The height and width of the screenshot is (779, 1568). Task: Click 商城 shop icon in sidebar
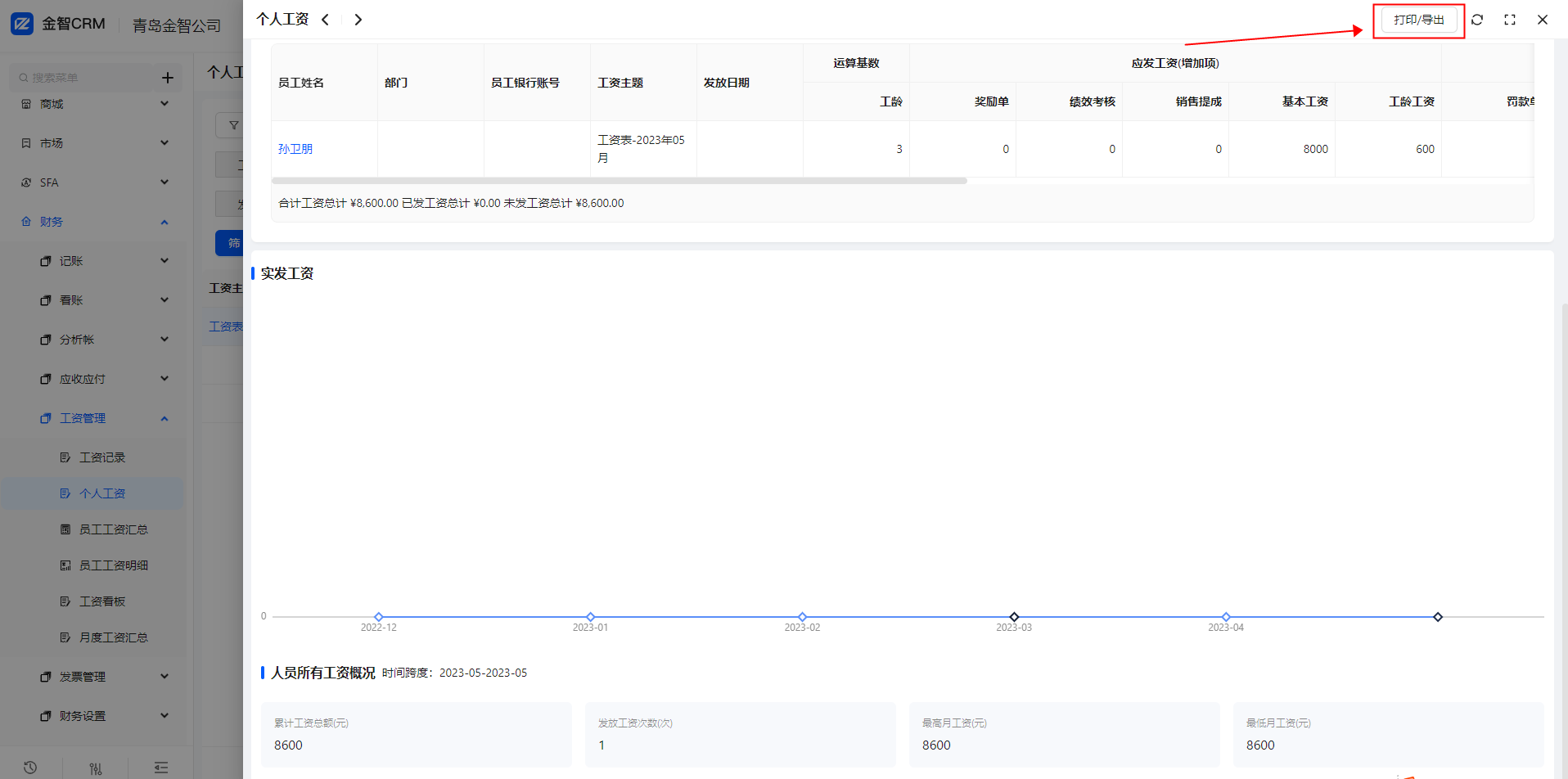tap(26, 104)
